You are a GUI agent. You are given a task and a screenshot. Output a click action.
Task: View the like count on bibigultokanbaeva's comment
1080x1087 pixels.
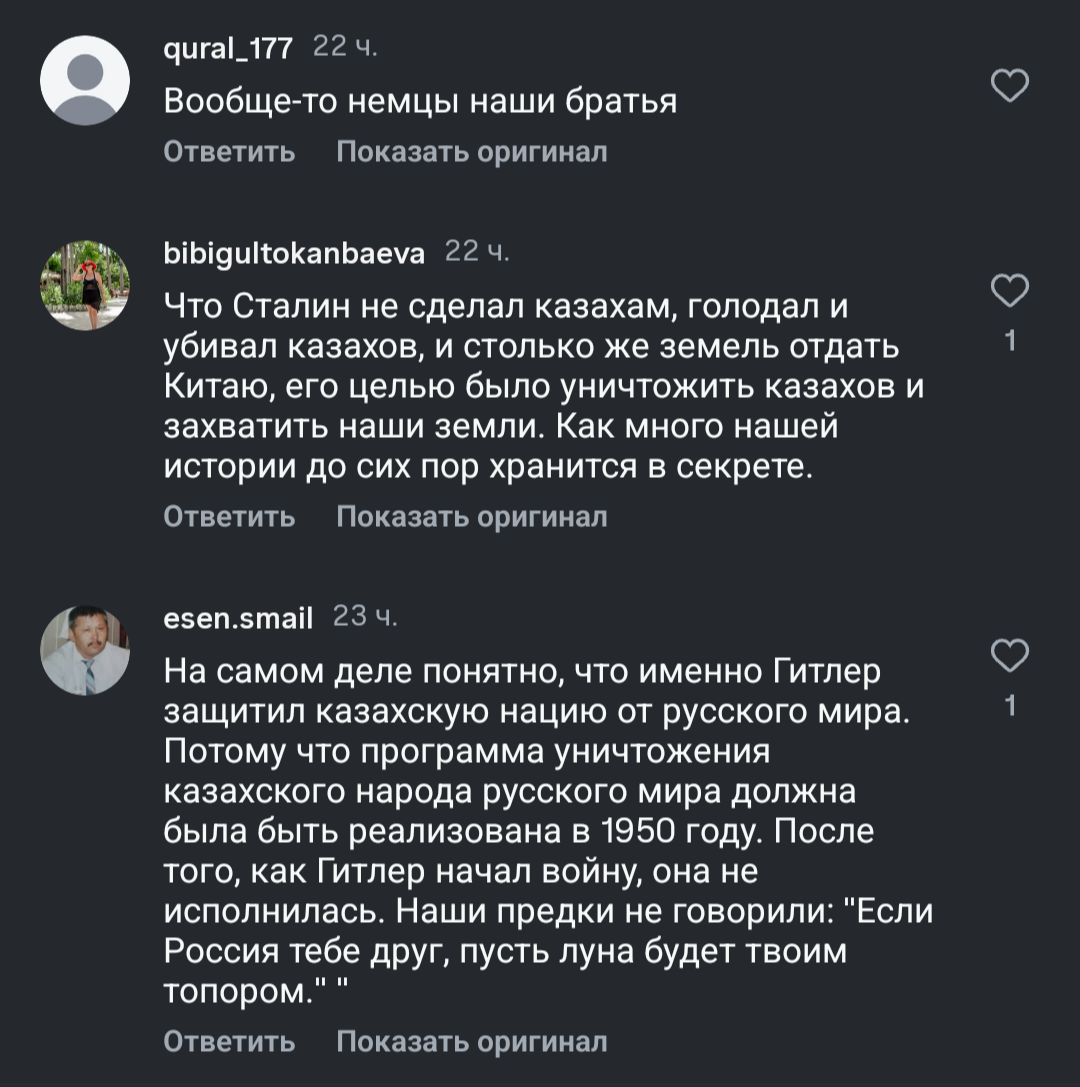1009,342
